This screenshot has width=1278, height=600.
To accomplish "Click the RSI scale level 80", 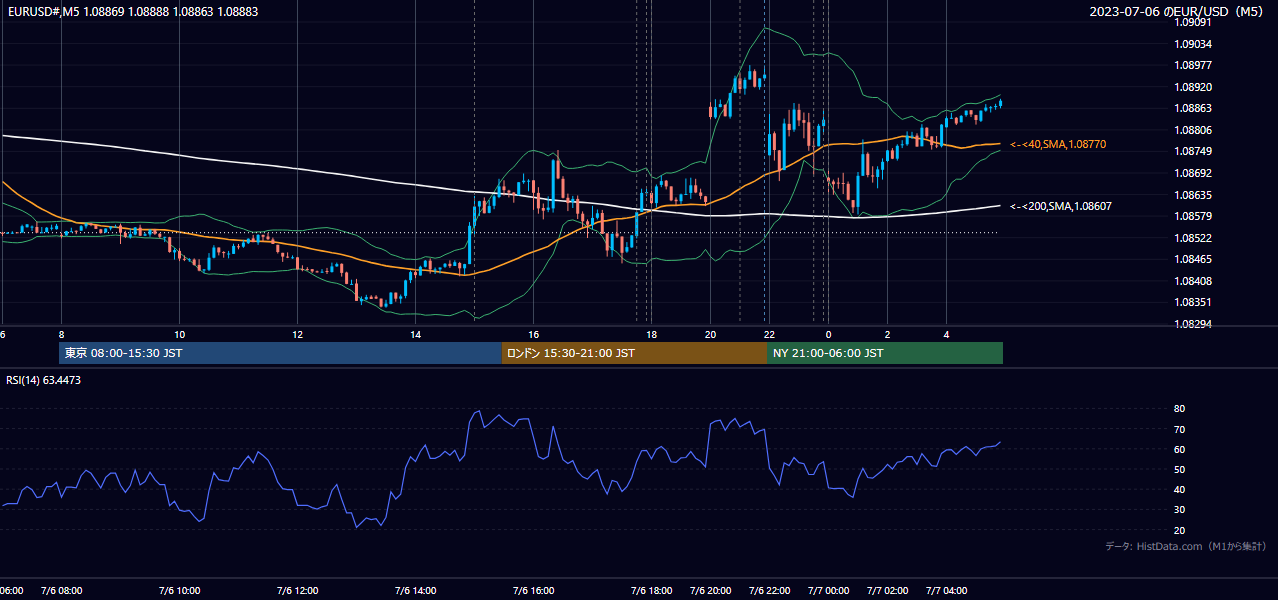I will [1179, 409].
